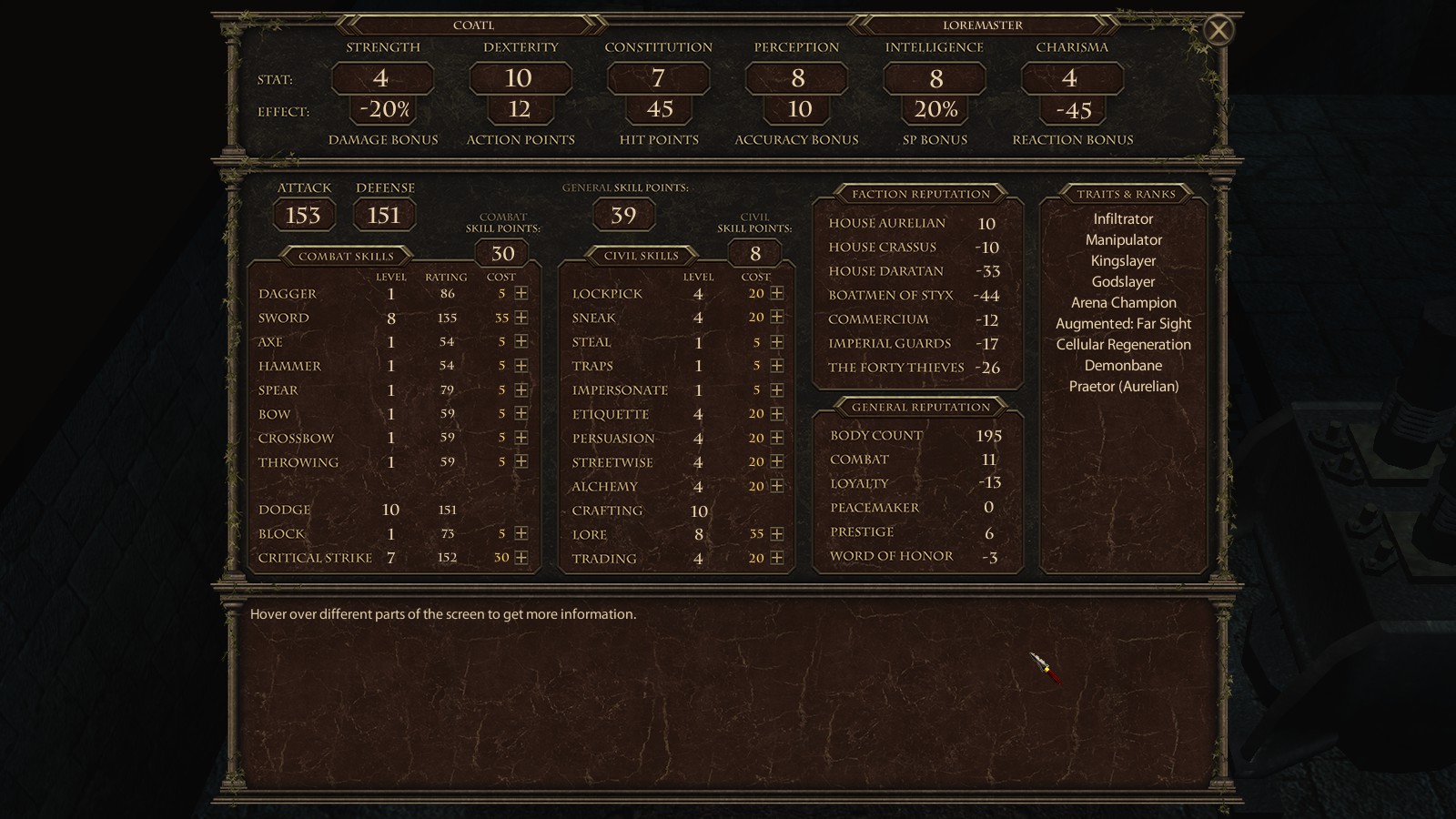
Task: Select the Manipulator trait
Action: tap(1123, 240)
